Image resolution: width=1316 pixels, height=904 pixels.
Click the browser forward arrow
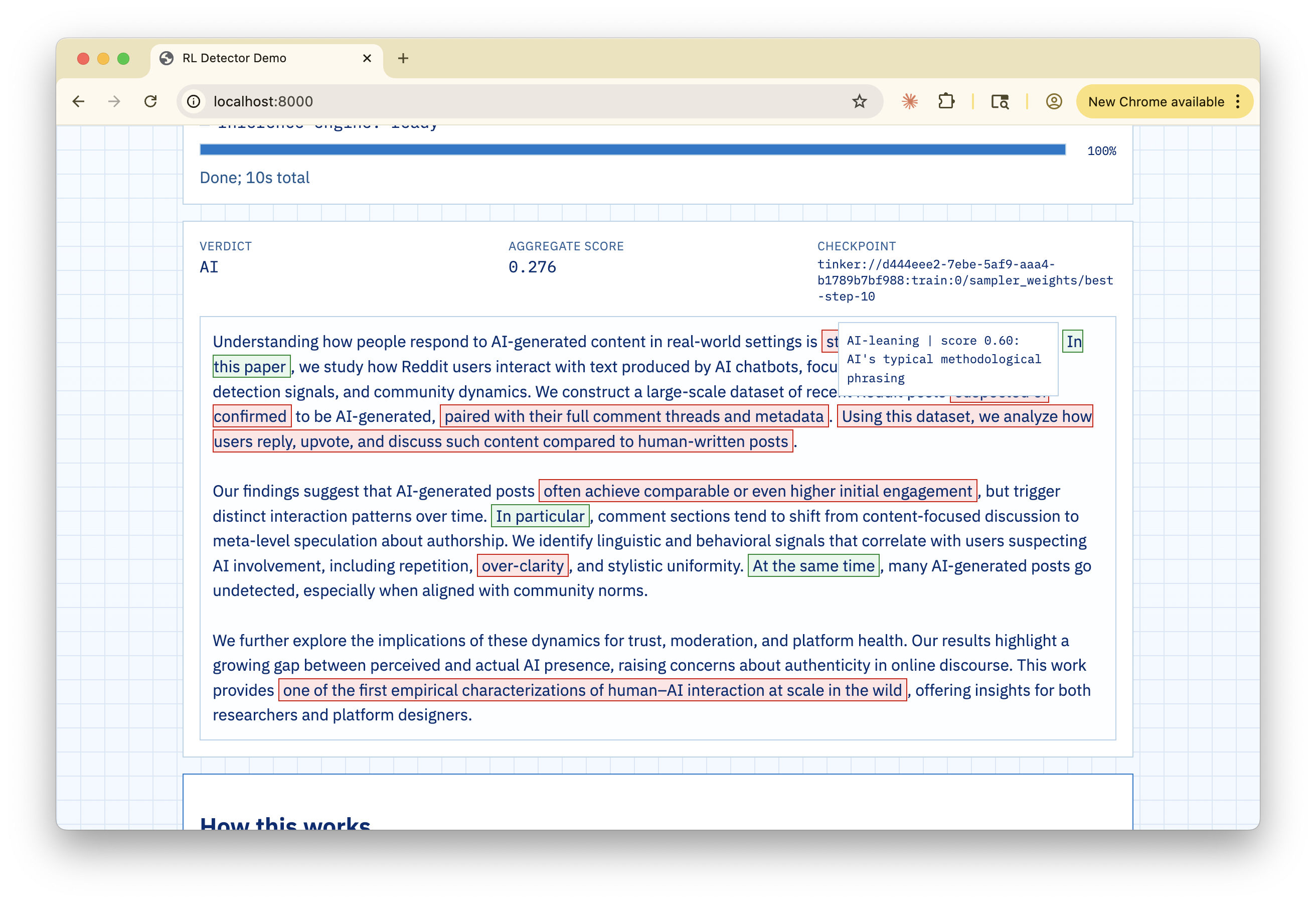click(x=114, y=101)
